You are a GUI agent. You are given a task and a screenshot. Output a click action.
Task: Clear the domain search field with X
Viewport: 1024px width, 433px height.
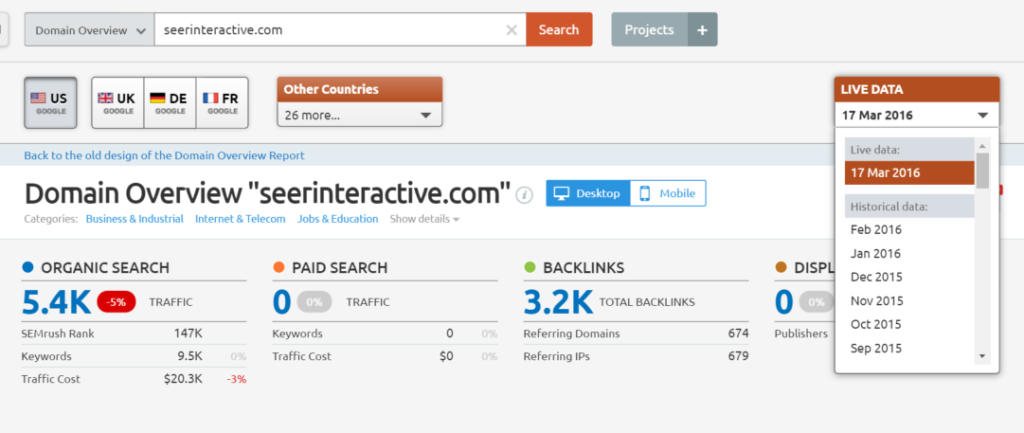pos(512,30)
